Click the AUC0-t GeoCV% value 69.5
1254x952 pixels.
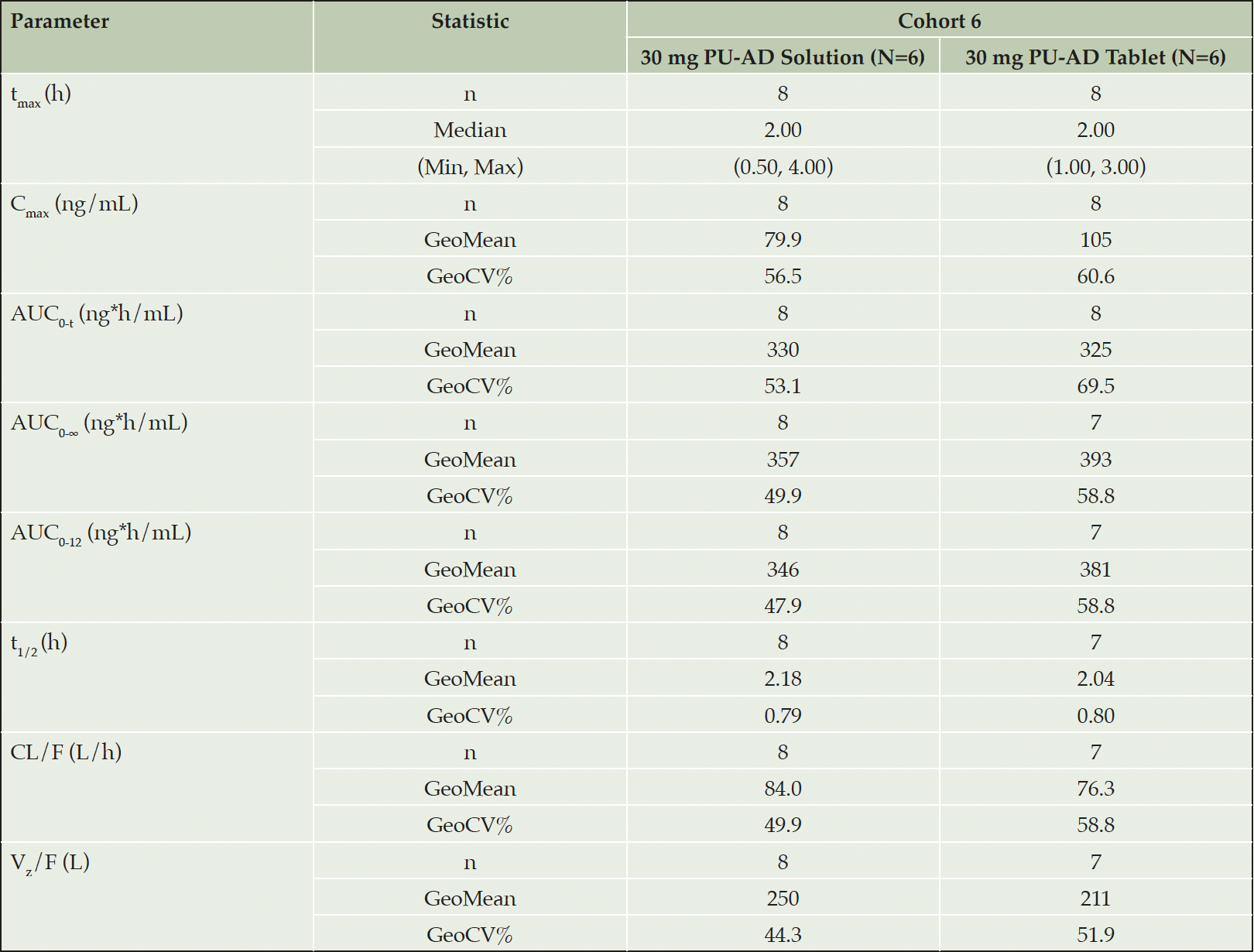coord(1095,386)
